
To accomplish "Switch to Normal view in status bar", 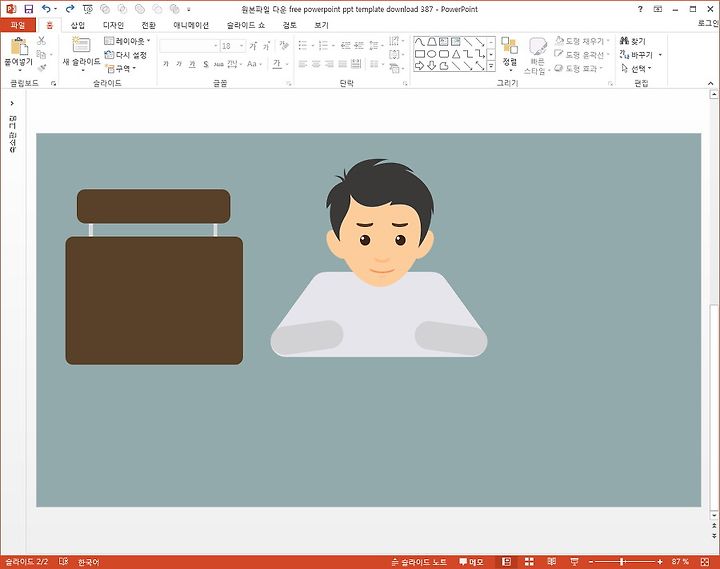I will (x=506, y=562).
